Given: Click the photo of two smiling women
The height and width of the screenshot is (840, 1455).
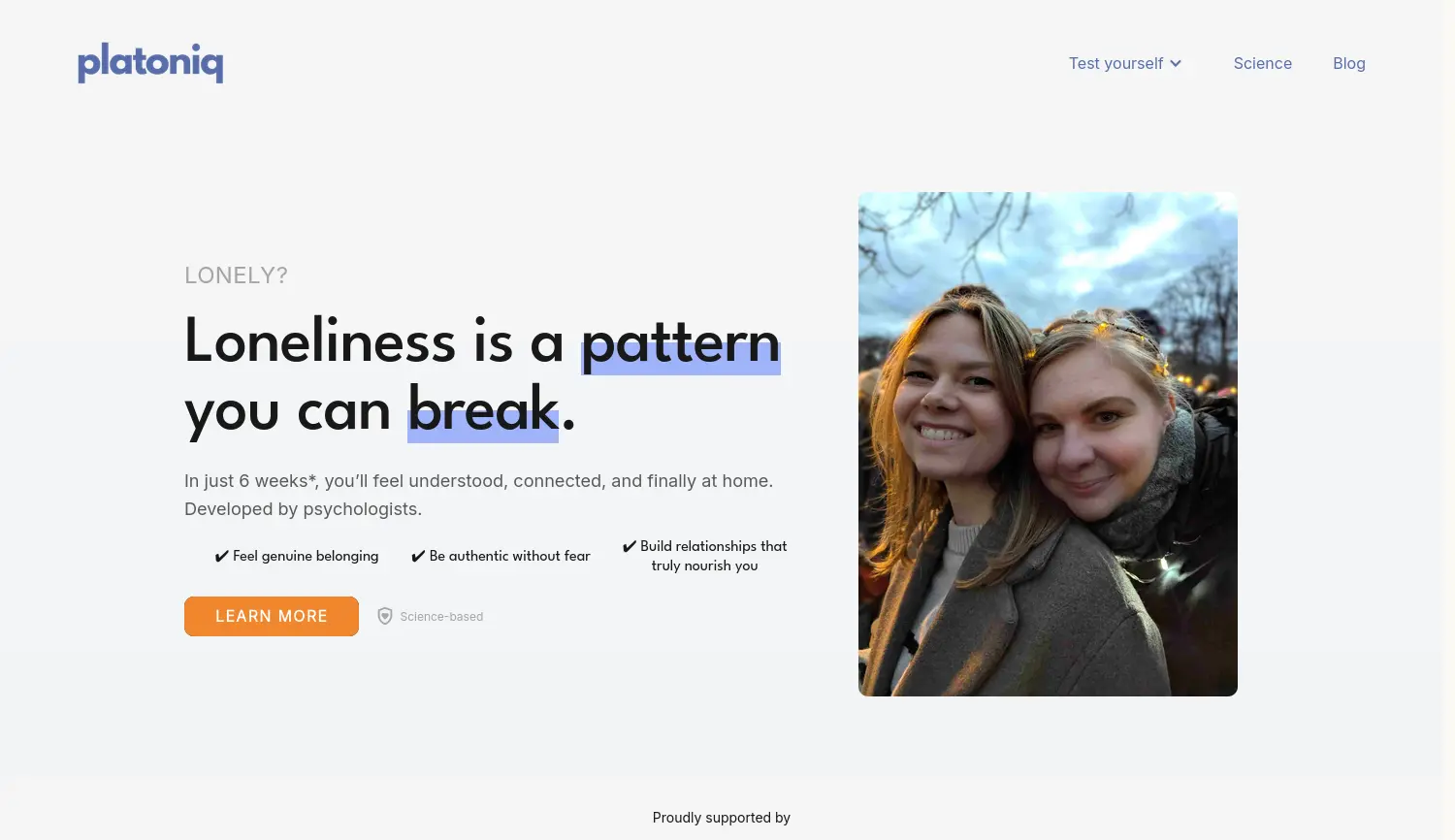Looking at the screenshot, I should pos(1048,444).
